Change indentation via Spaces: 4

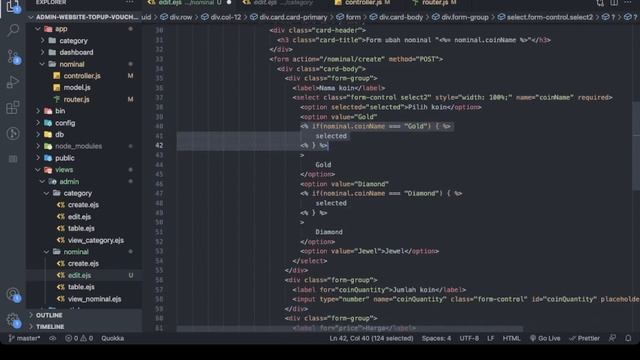click(x=436, y=338)
